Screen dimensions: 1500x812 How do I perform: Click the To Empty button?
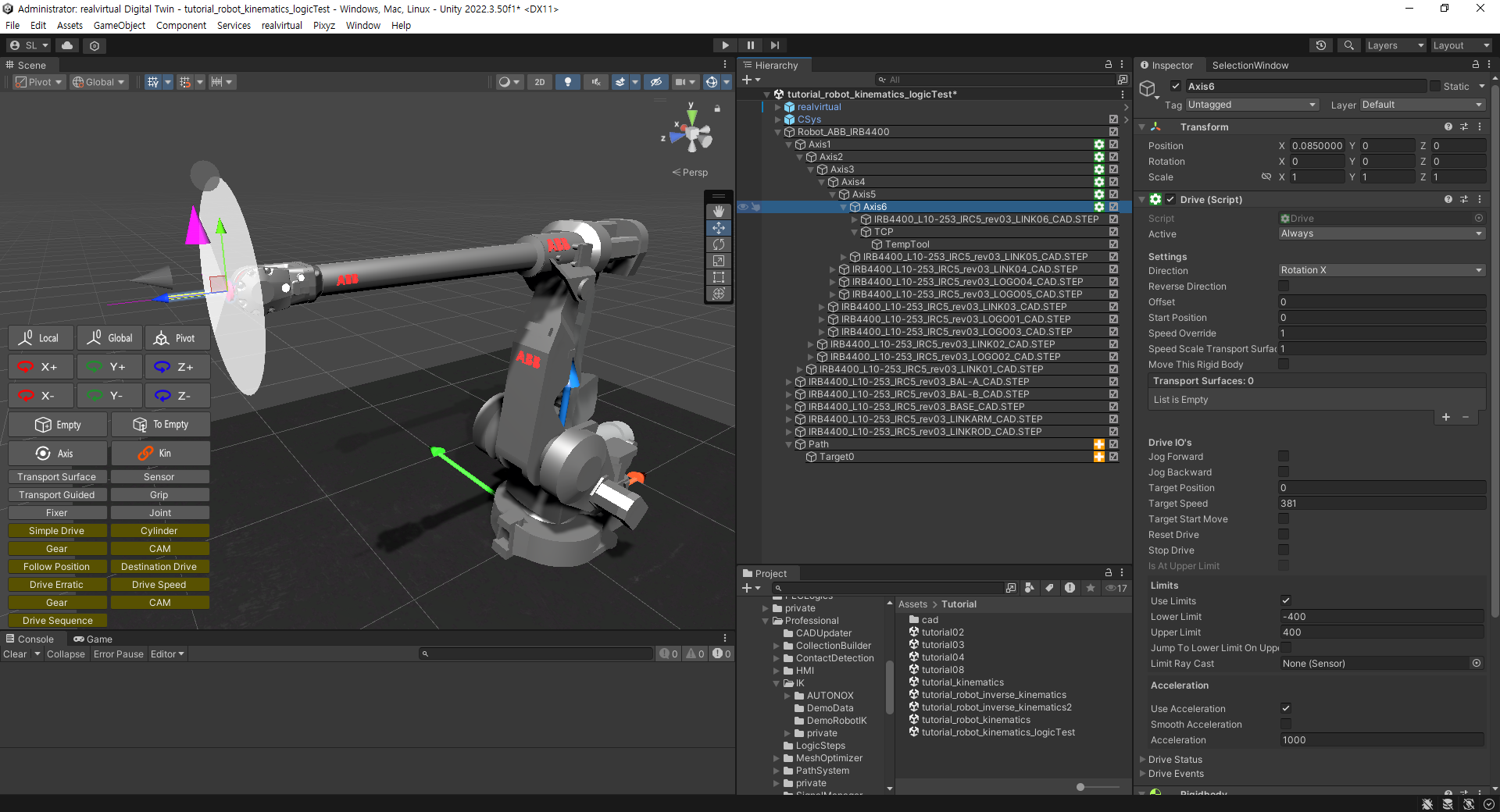point(160,425)
